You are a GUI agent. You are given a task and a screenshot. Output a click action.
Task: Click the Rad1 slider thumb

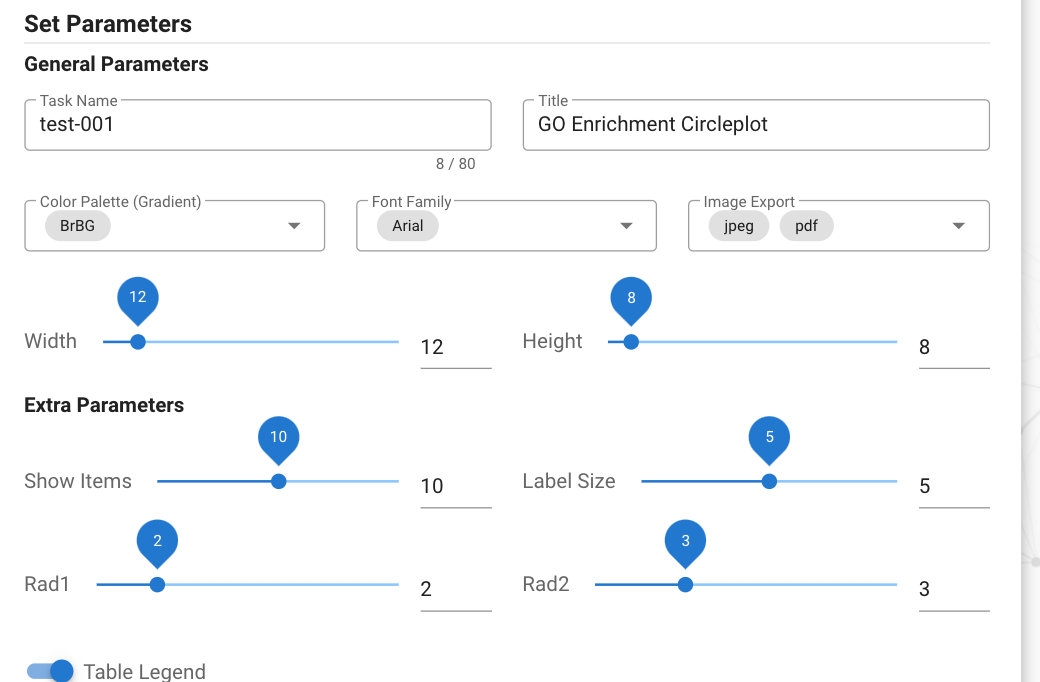point(157,585)
